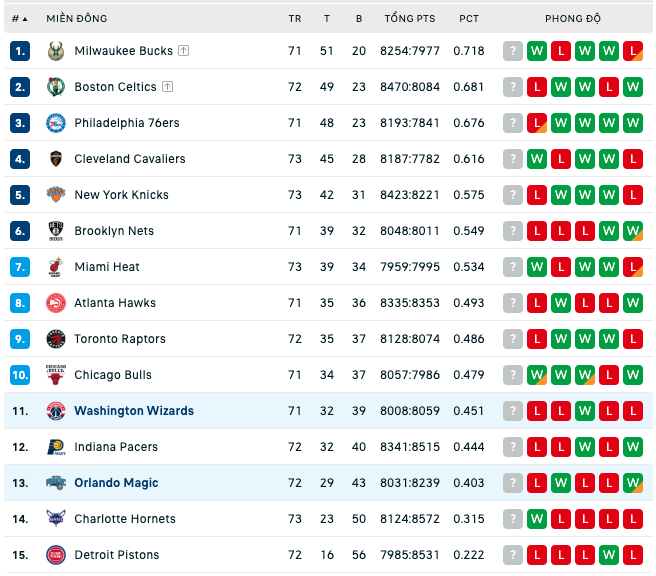Click the Miami Heat team name
Viewport: 656px width, 576px height.
click(x=107, y=267)
